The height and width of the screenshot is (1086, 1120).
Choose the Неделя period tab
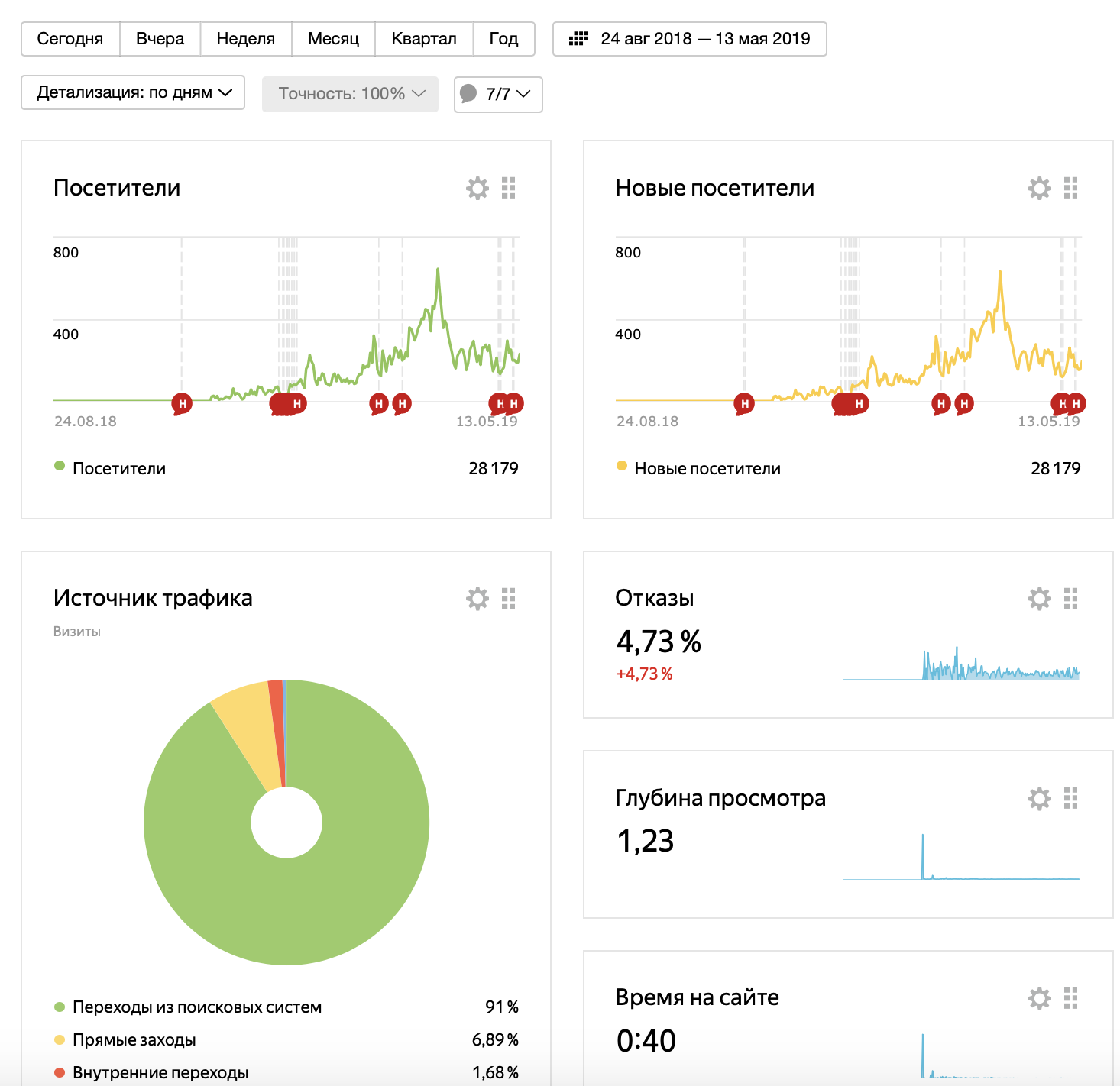pyautogui.click(x=246, y=39)
